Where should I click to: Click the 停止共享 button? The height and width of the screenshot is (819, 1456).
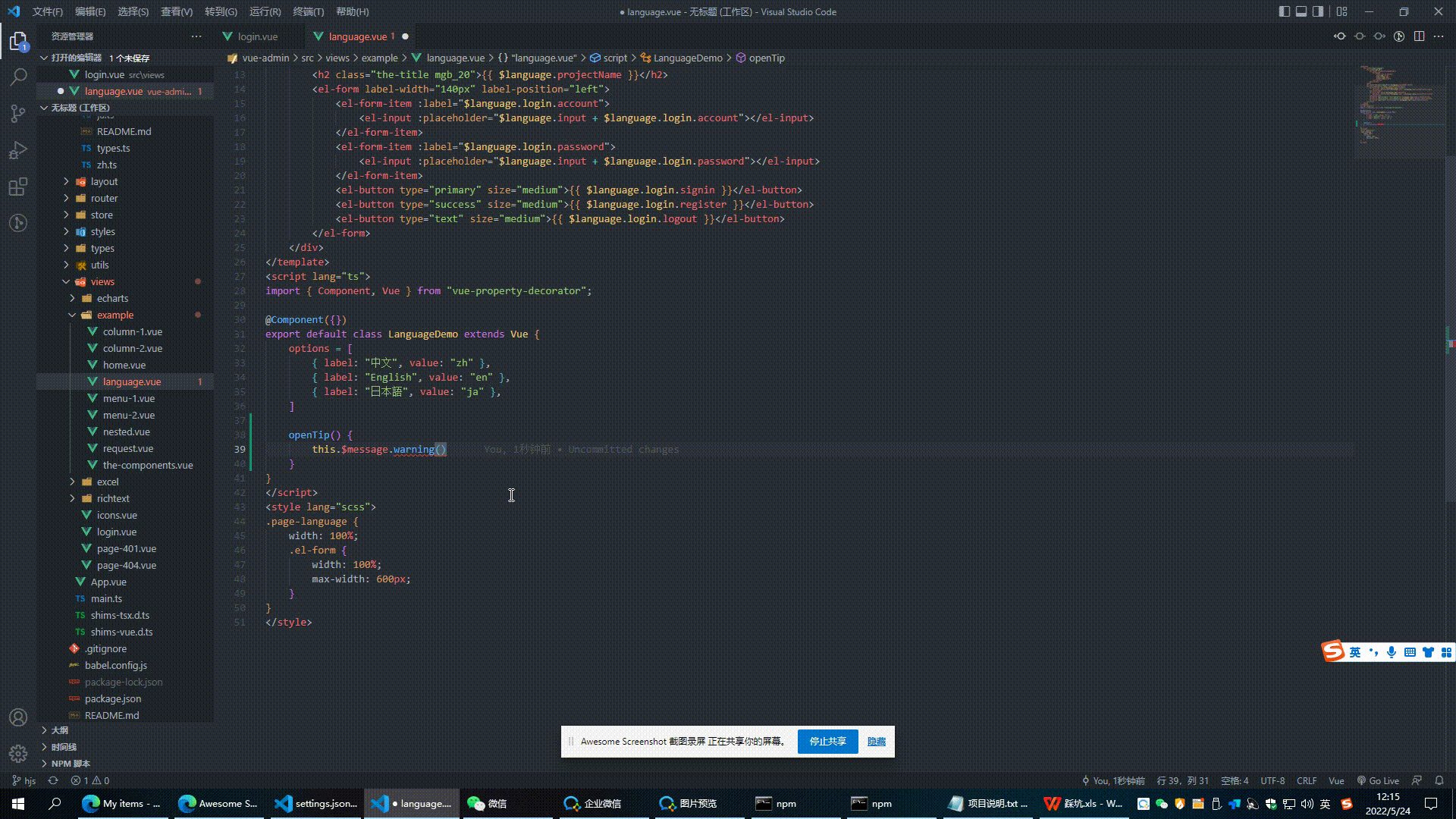tap(827, 741)
